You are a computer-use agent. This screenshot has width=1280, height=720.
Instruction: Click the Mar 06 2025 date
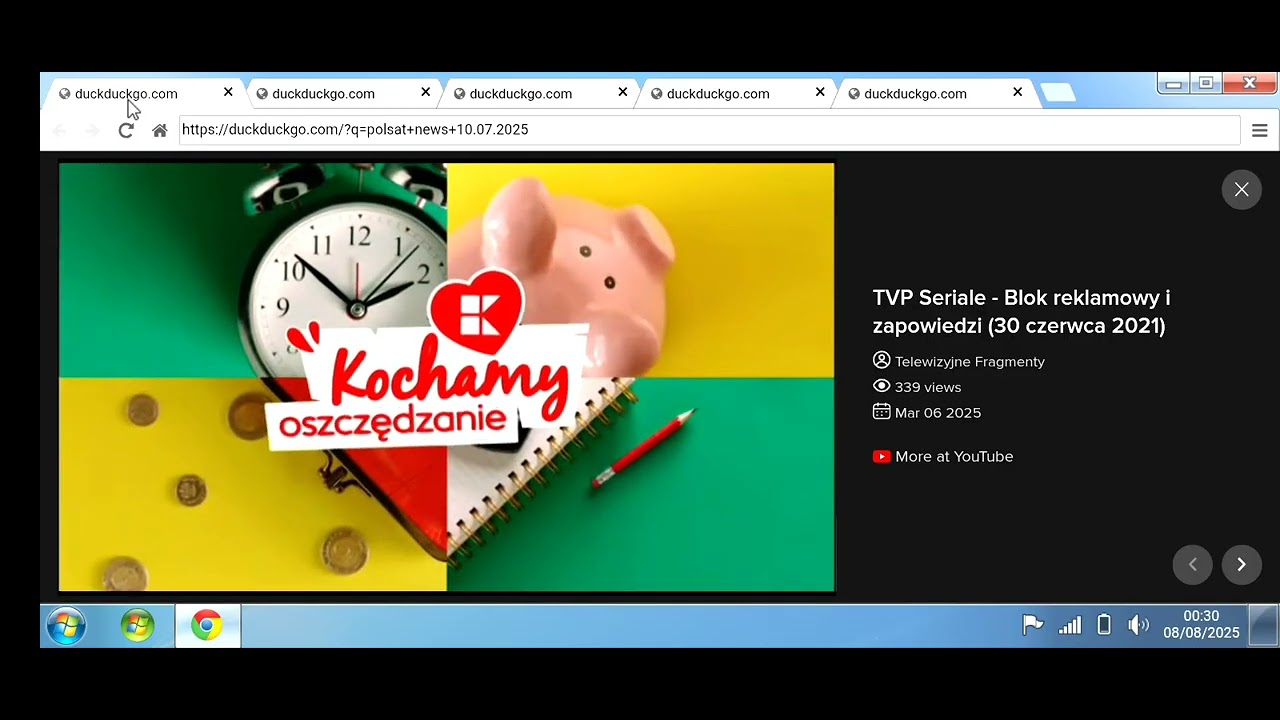(x=938, y=413)
